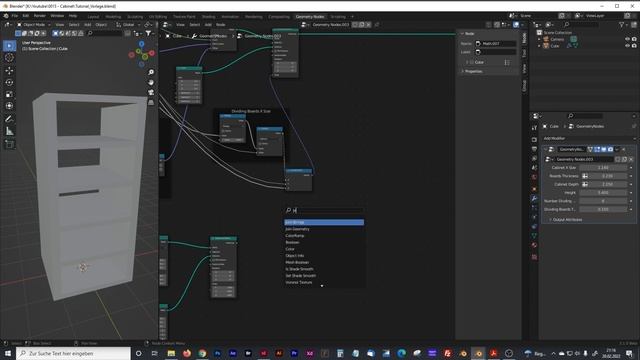Switch perspective/orthographic grid icon in viewport
The image size is (640, 360).
click(x=151, y=102)
